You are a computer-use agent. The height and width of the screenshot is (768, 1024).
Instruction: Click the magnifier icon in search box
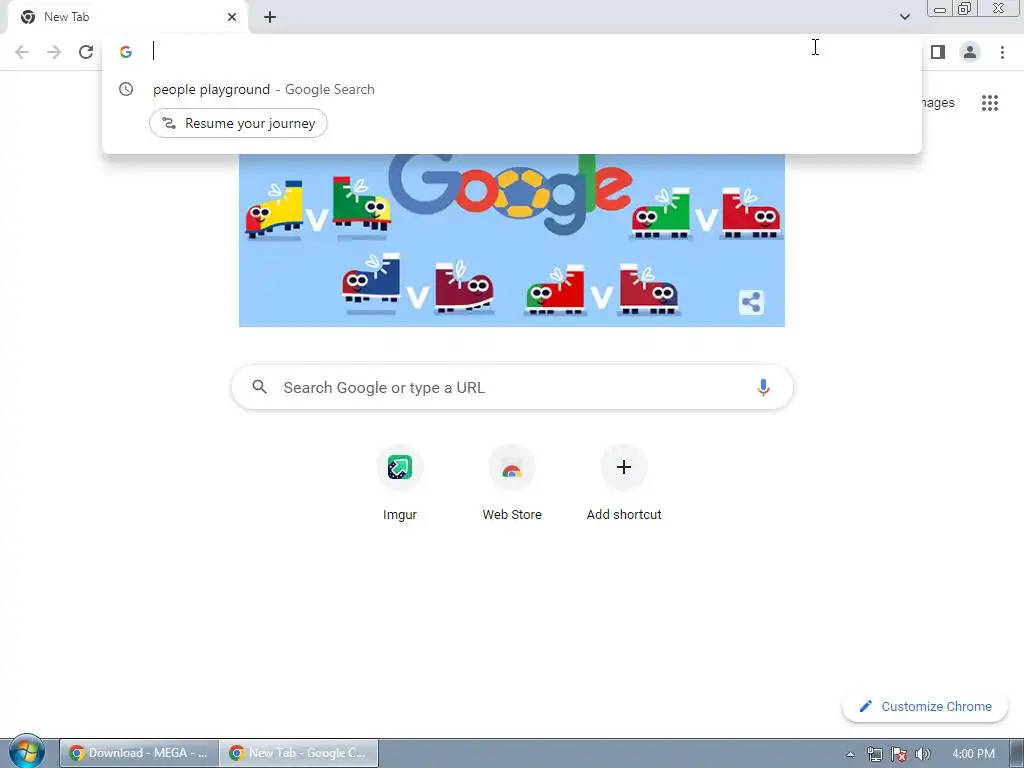(x=259, y=387)
